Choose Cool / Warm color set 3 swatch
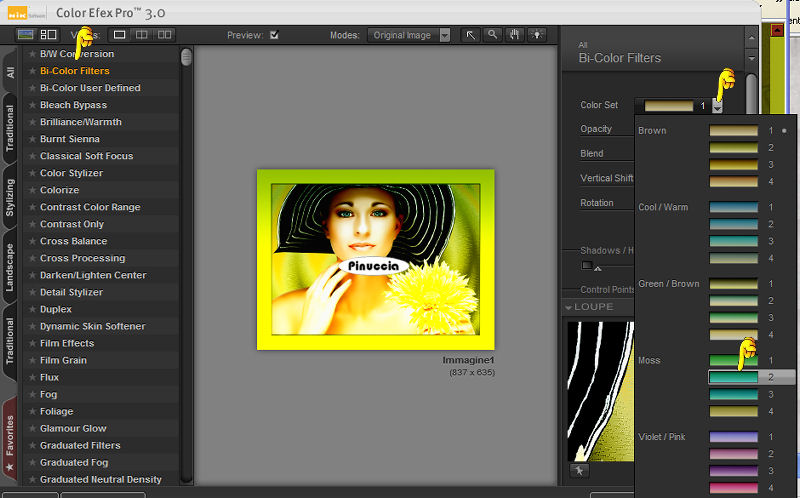Image resolution: width=800 pixels, height=498 pixels. coord(734,241)
